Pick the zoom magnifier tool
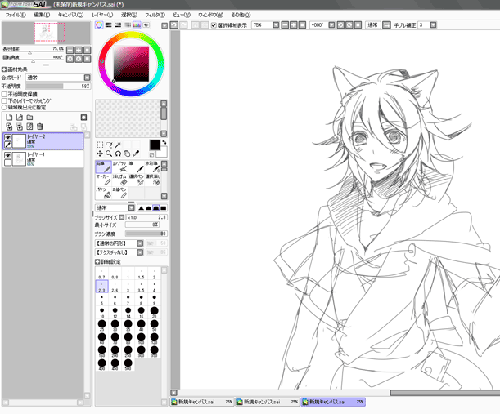The height and width of the screenshot is (414, 500). tap(109, 153)
